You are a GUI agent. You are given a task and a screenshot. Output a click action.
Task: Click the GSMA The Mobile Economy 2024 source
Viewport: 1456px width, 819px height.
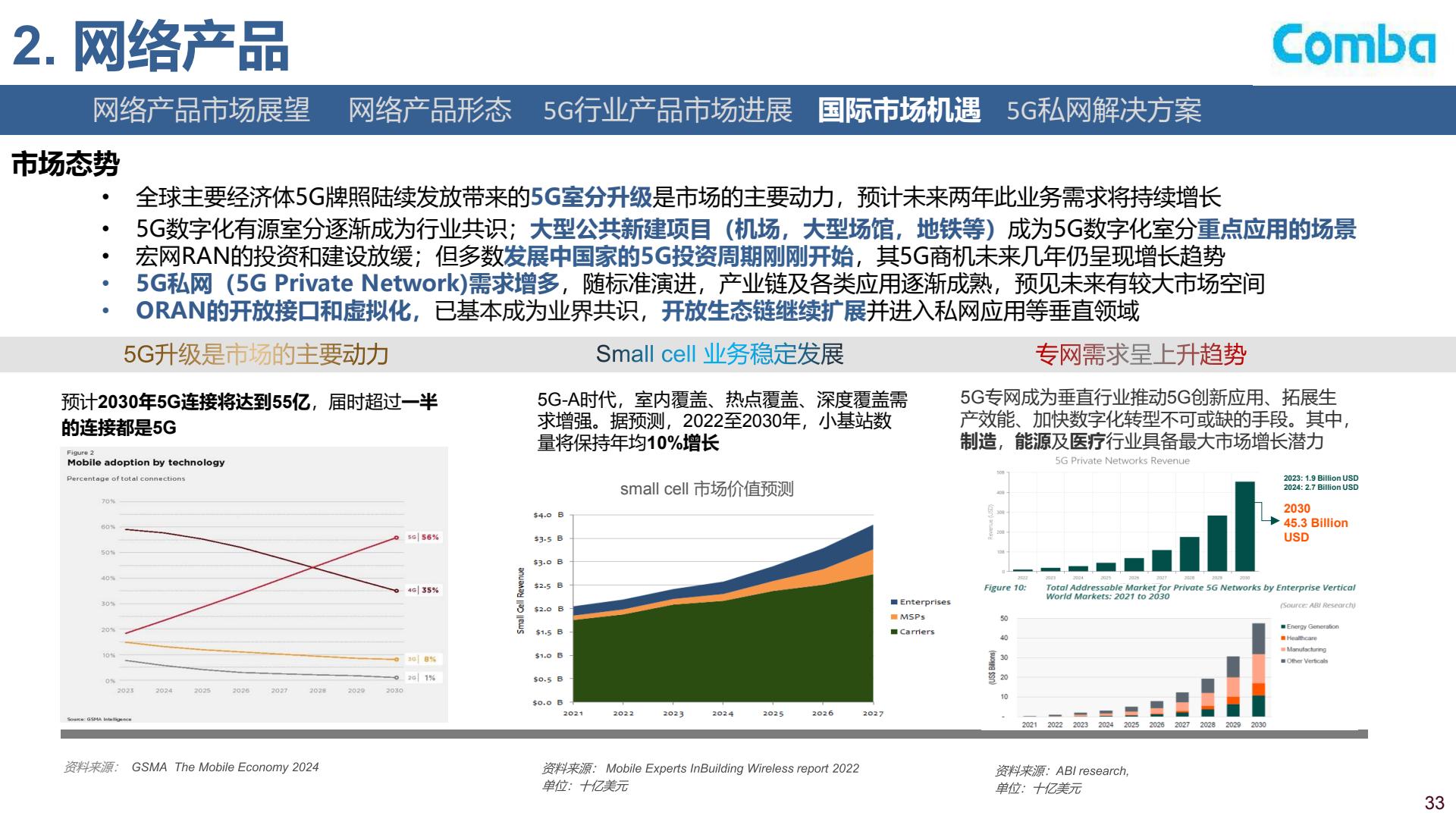coord(225,767)
